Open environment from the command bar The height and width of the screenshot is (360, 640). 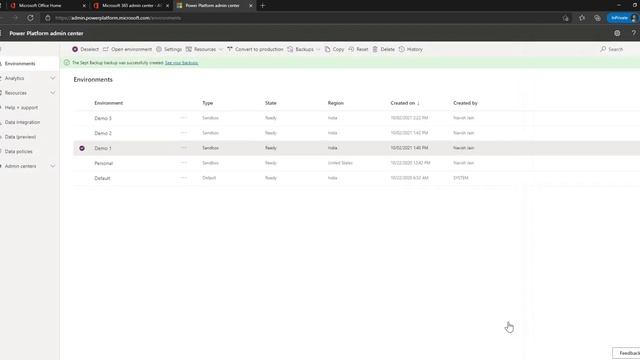click(x=127, y=49)
